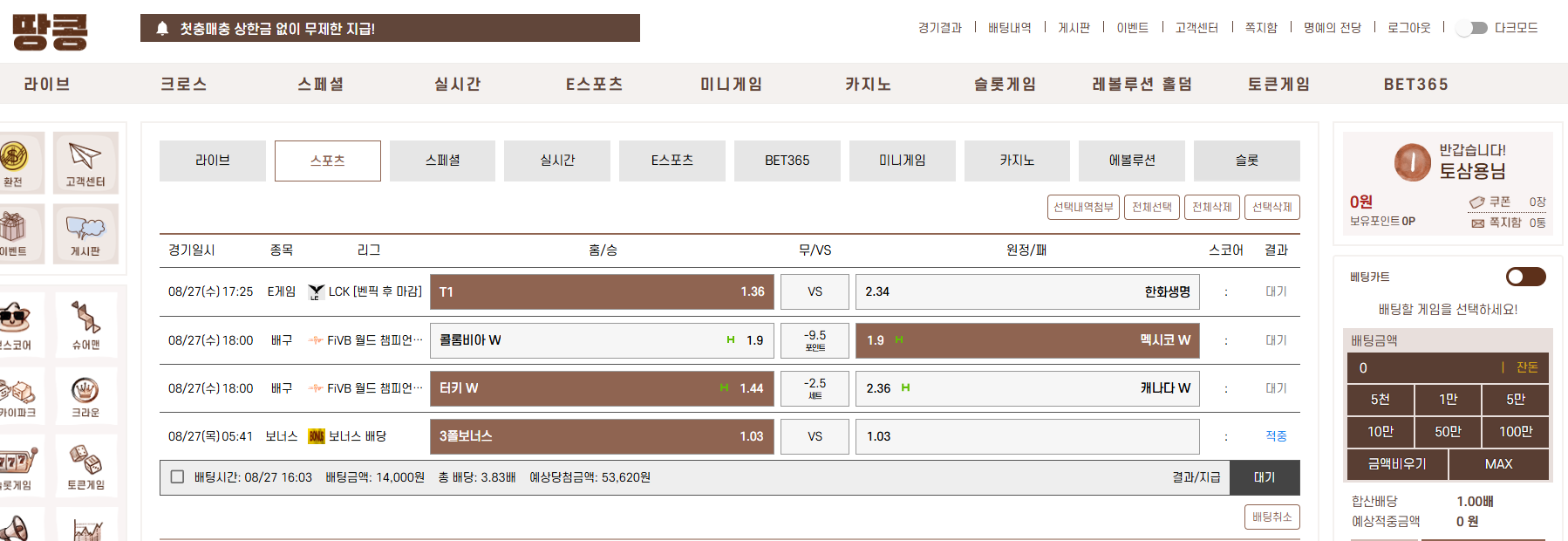This screenshot has width=1568, height=541.
Task: Open the 이벤트 gift box icon
Action: click(x=16, y=234)
